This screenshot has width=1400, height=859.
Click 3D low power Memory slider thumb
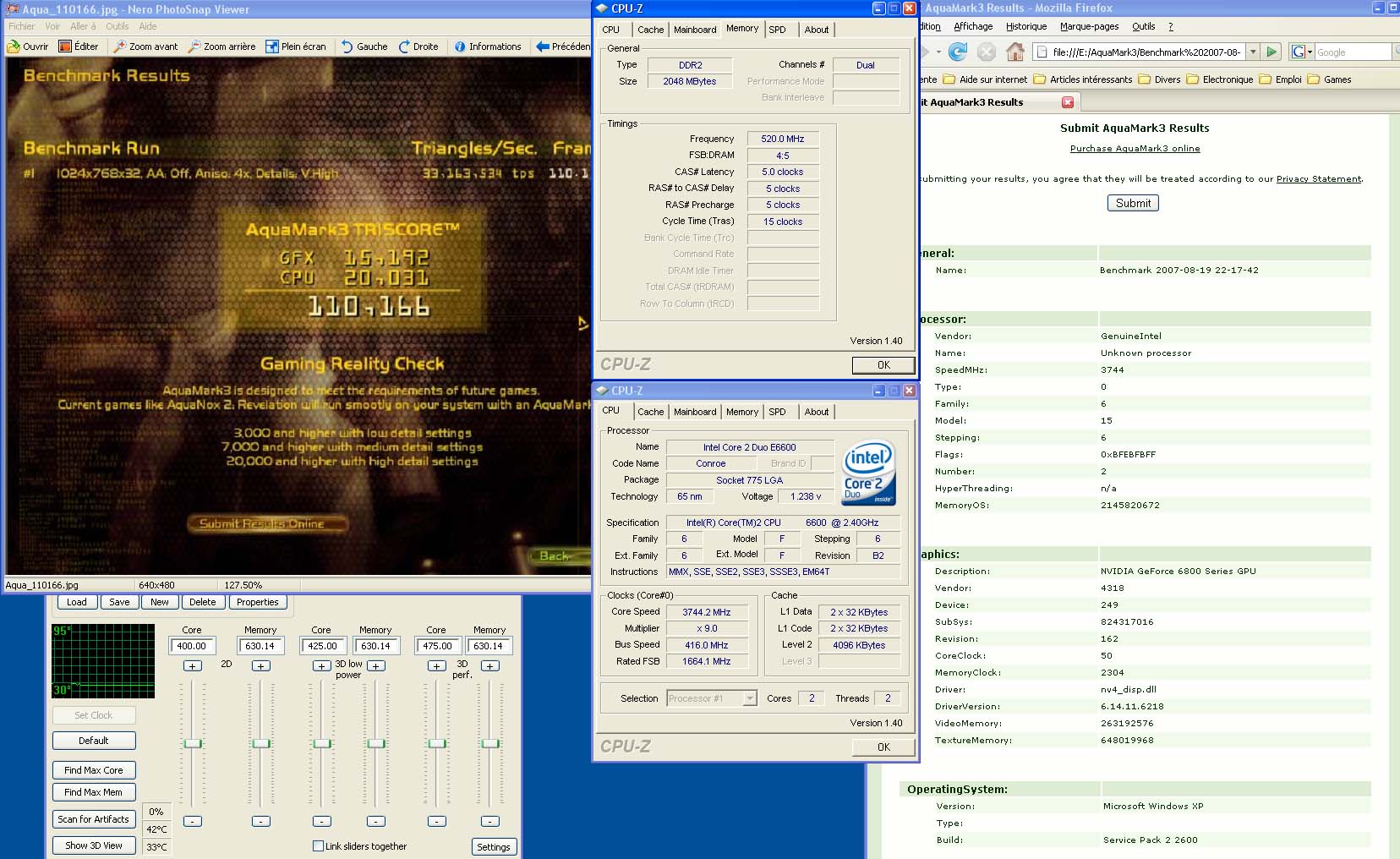[x=376, y=743]
